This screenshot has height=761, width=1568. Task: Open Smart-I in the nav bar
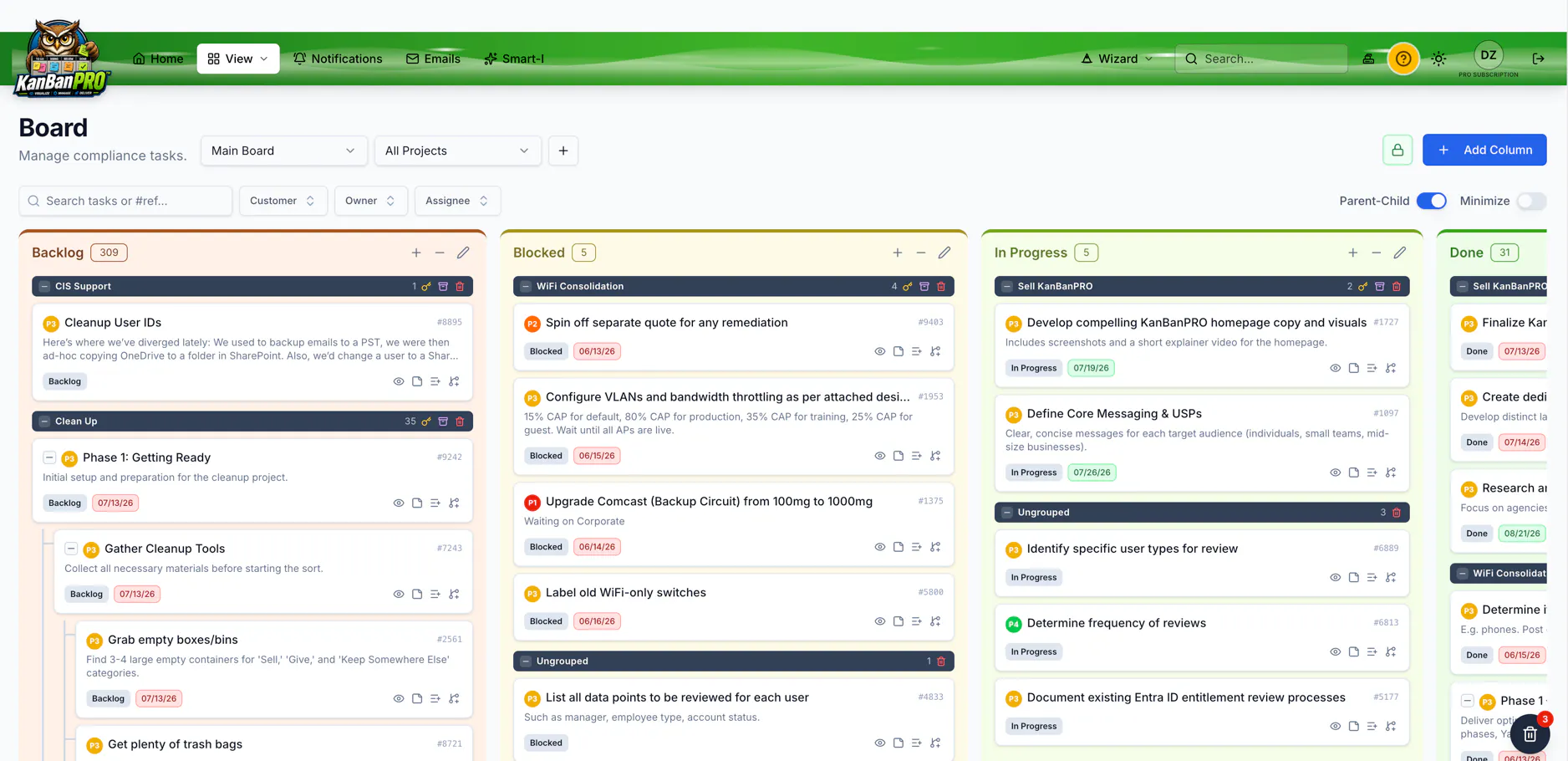(514, 59)
